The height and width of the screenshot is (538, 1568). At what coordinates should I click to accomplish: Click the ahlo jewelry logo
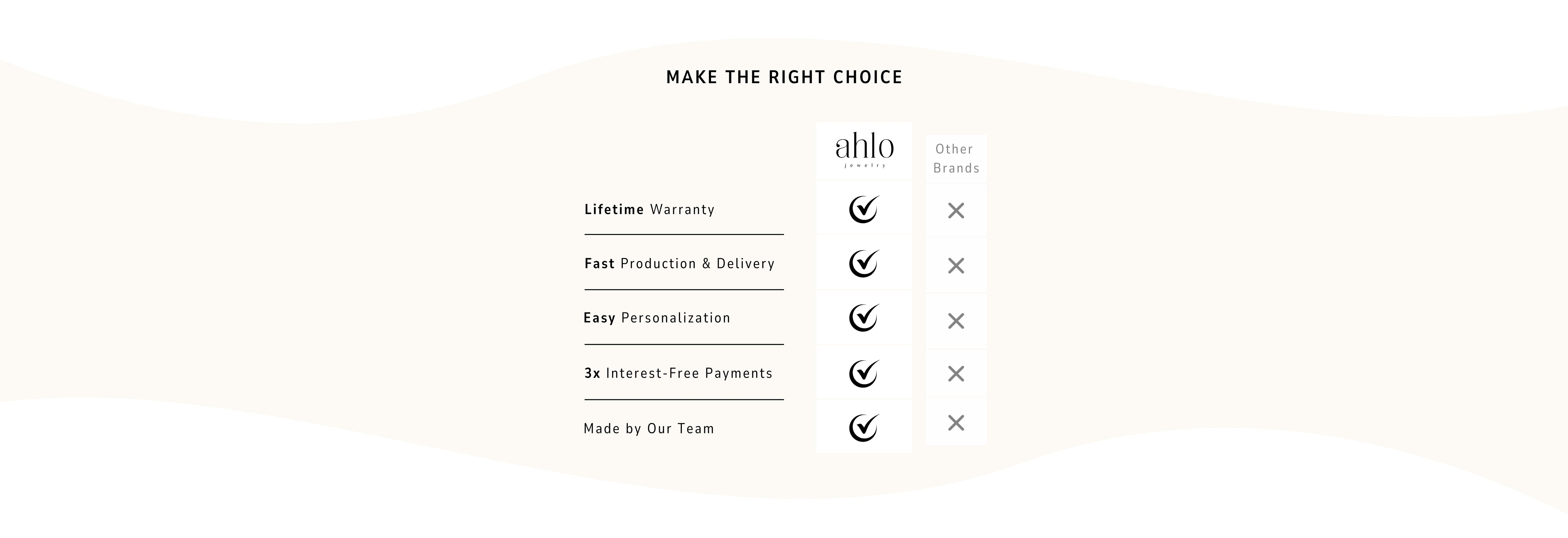864,150
